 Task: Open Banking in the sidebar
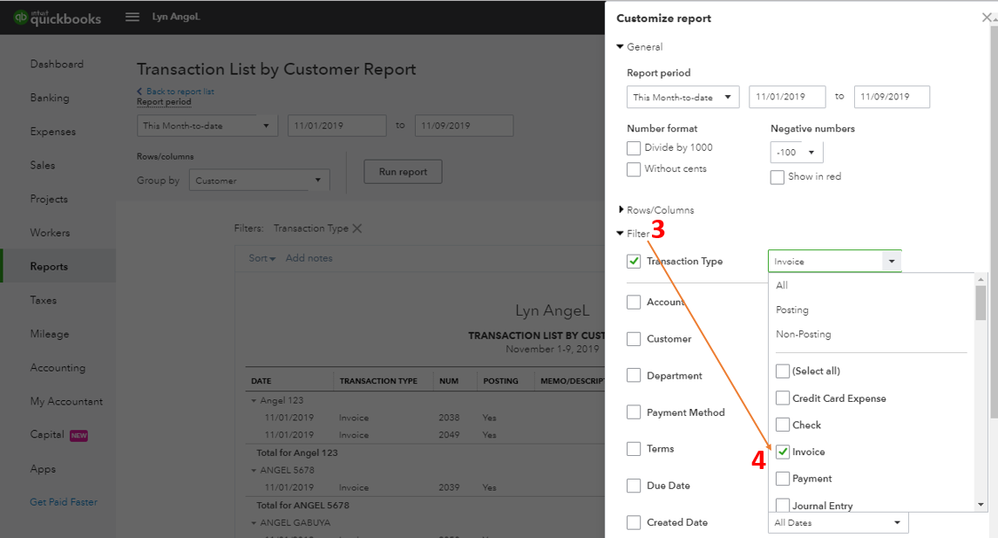pos(50,98)
